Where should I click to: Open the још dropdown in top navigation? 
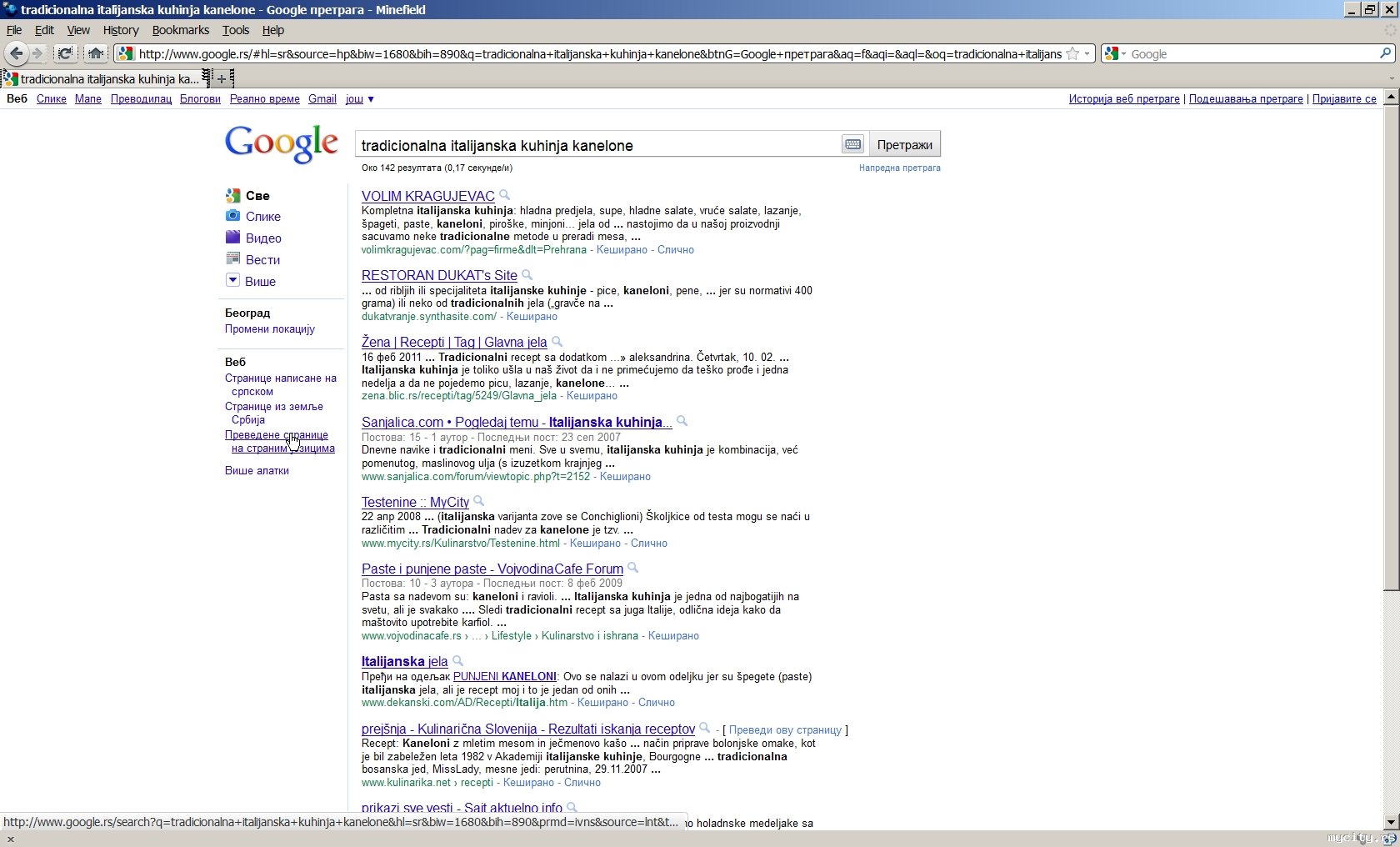pyautogui.click(x=360, y=98)
